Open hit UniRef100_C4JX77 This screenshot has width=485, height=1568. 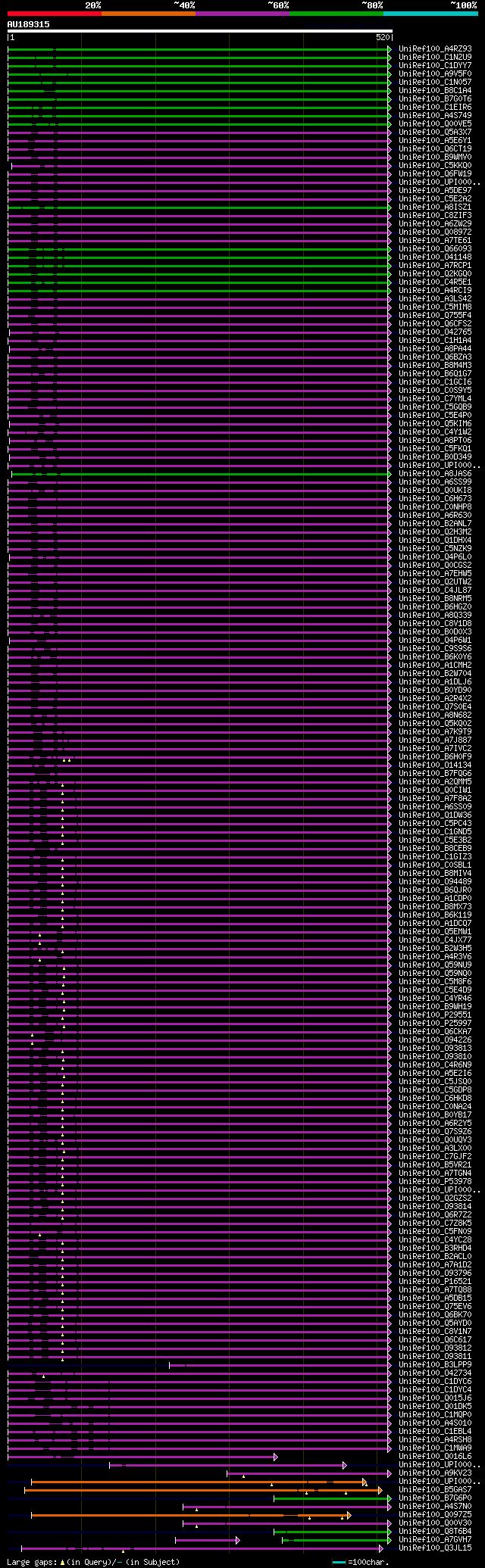(435, 940)
